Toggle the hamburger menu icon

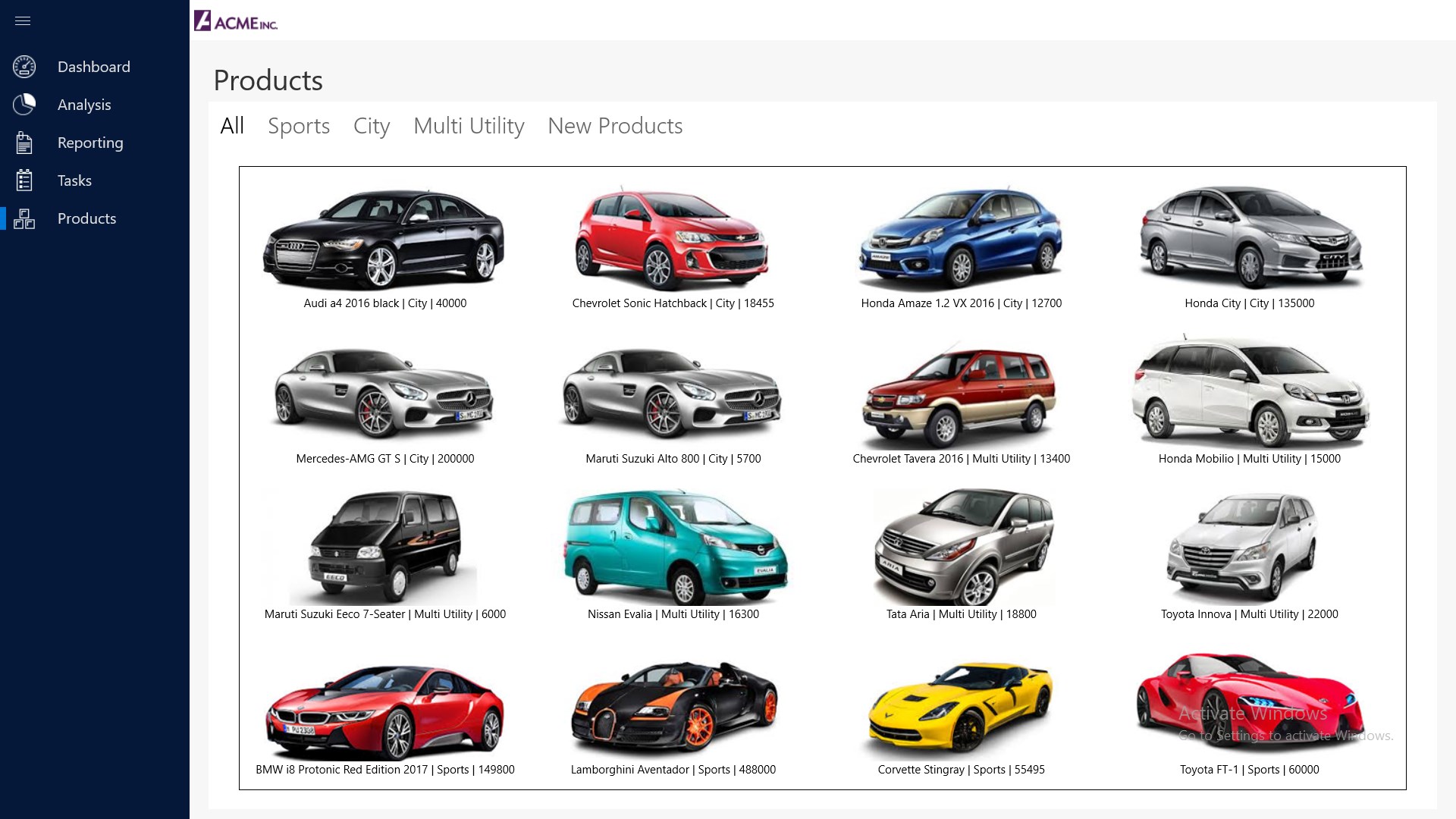[23, 20]
